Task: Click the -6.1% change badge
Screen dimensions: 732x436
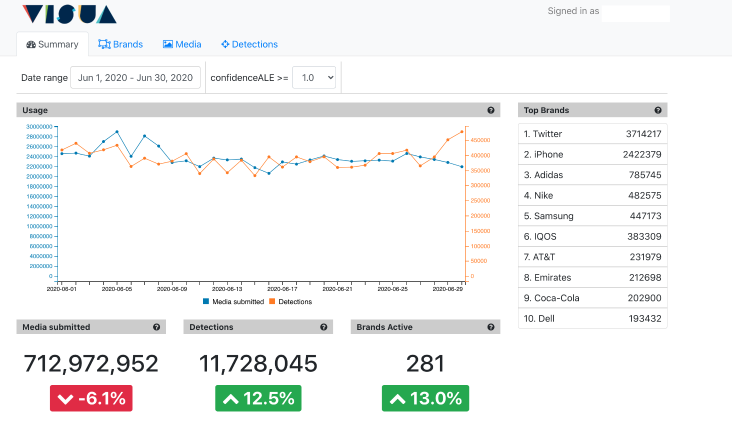Action: tap(91, 398)
